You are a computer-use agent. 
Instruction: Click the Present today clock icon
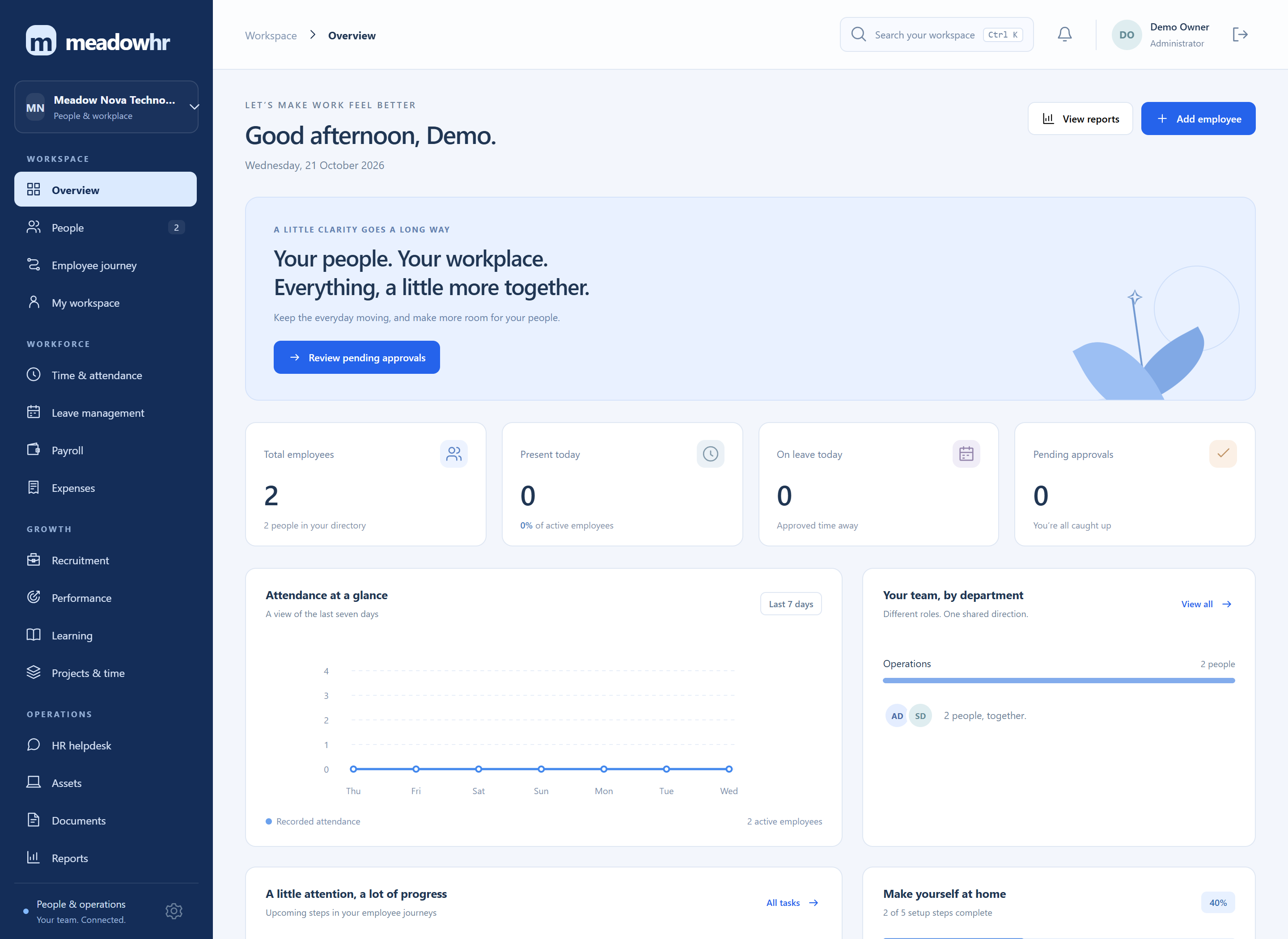click(x=710, y=453)
